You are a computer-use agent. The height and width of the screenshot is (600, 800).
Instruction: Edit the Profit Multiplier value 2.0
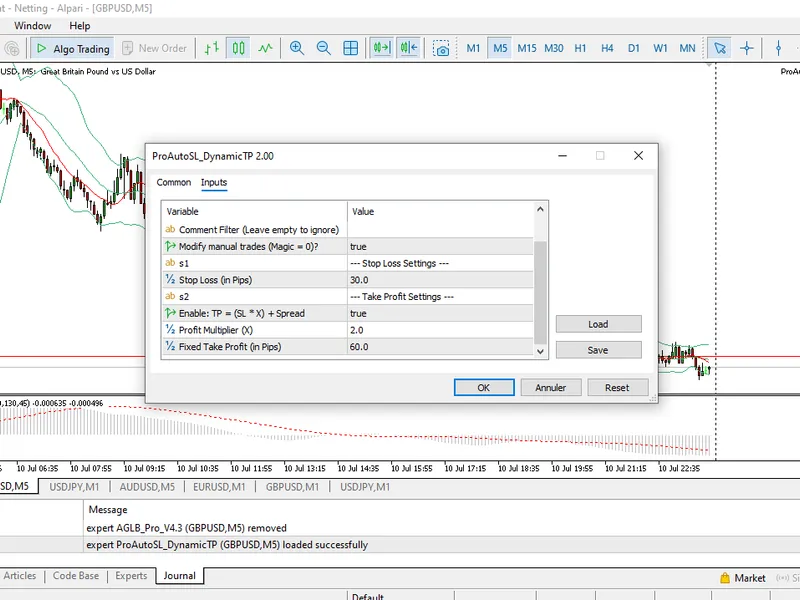click(440, 330)
